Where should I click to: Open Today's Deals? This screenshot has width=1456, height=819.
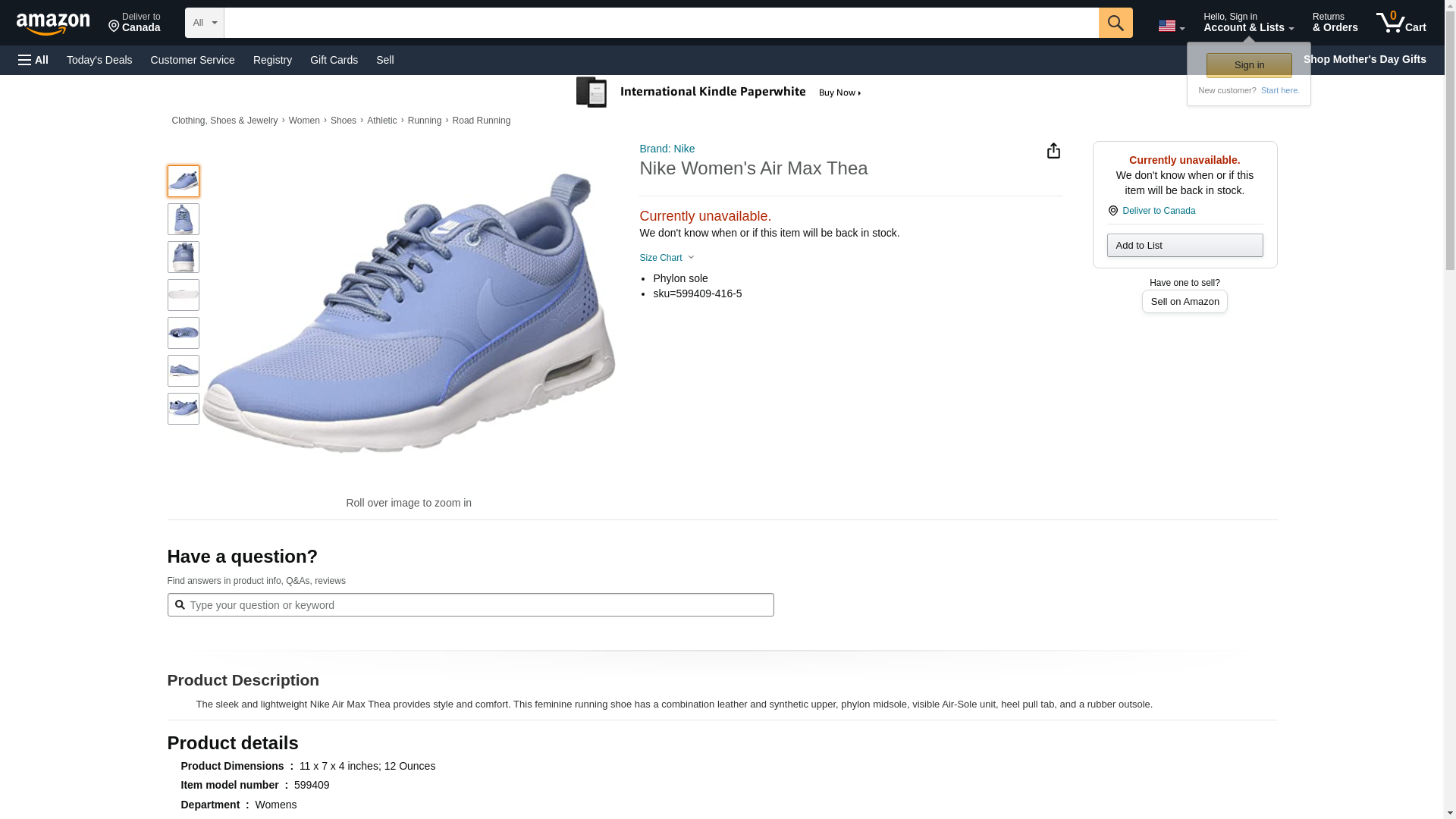99,60
